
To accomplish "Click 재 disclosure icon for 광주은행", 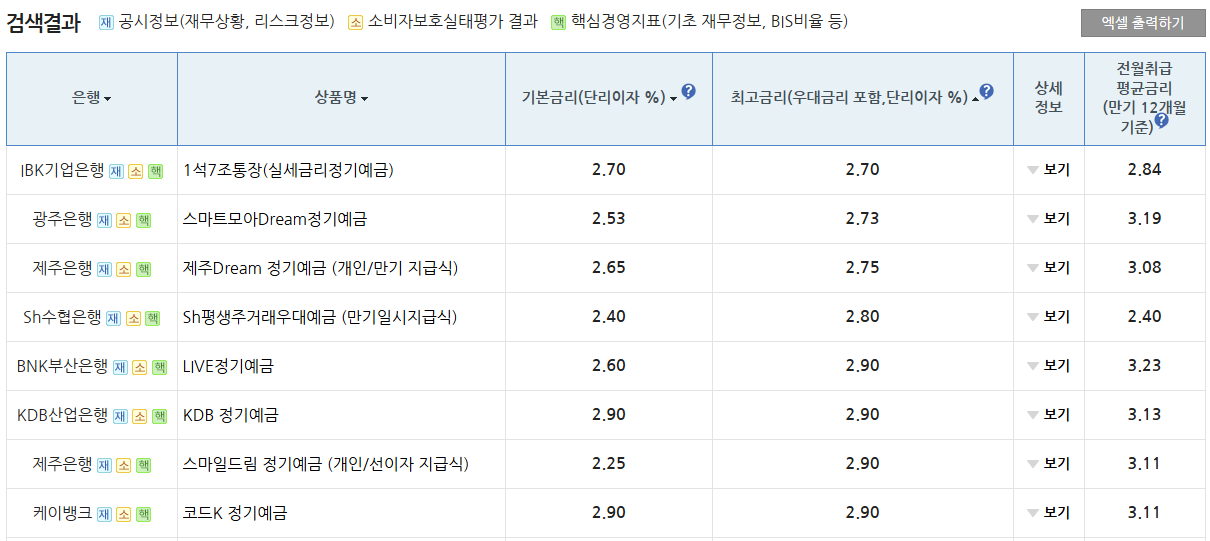I will 104,220.
